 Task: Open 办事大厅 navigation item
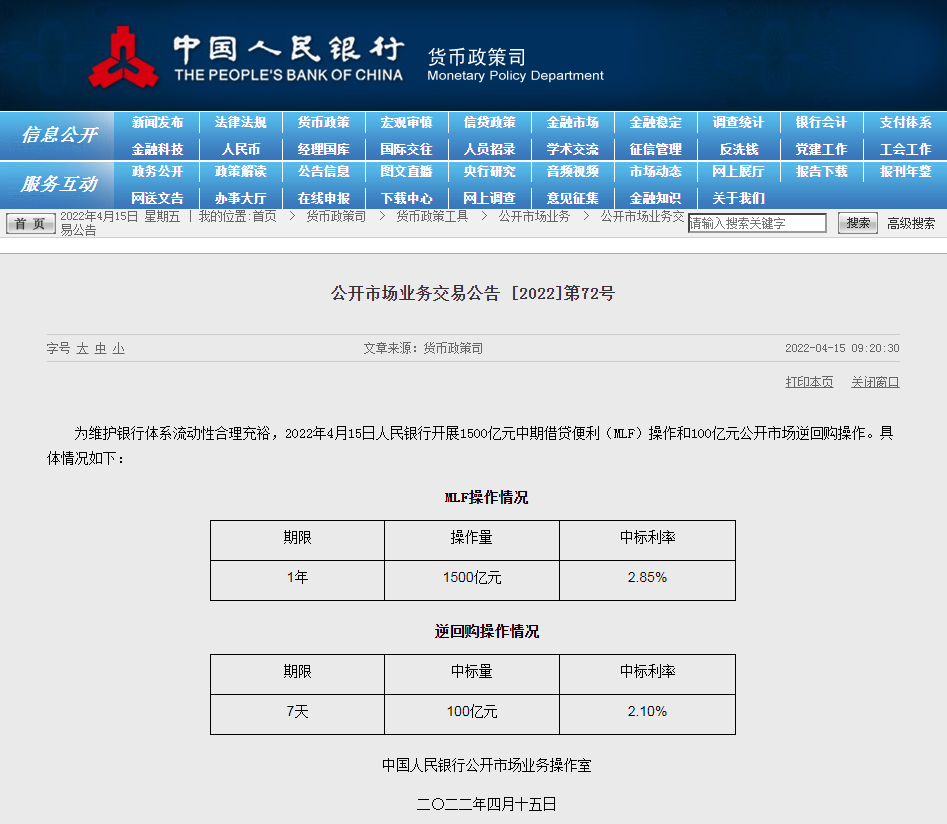240,198
